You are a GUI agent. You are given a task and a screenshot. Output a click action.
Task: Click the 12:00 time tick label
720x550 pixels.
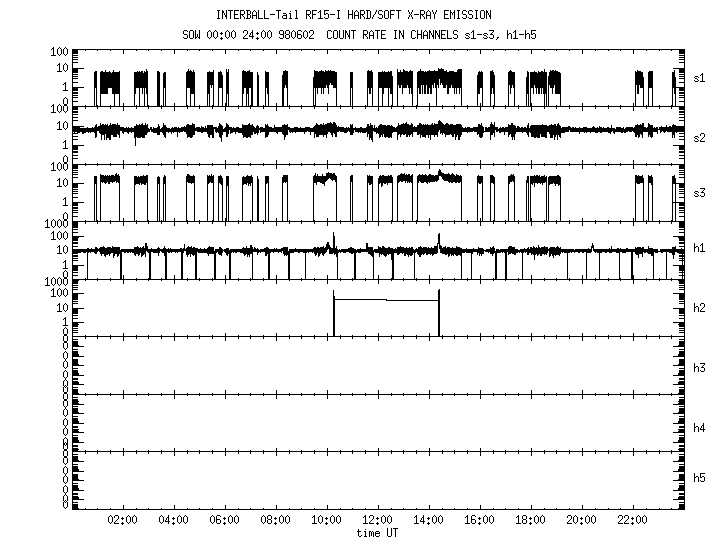click(x=377, y=520)
